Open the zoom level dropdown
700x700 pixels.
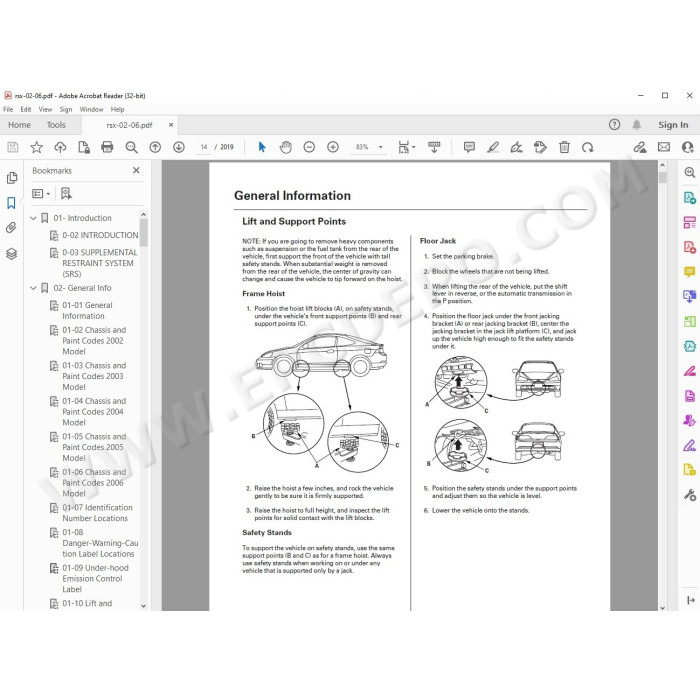[381, 147]
